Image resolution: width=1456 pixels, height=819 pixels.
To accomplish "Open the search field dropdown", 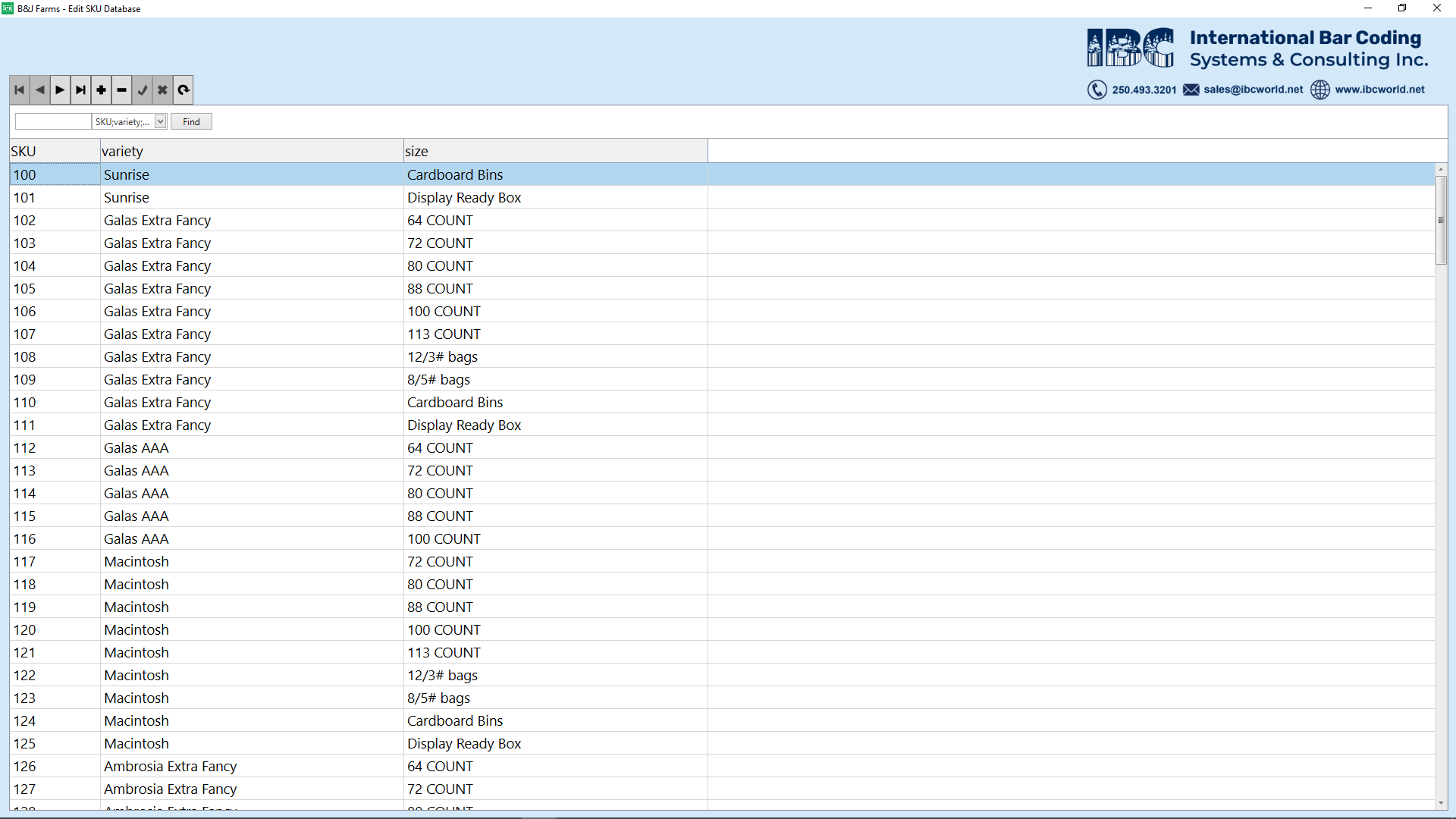I will (x=161, y=121).
